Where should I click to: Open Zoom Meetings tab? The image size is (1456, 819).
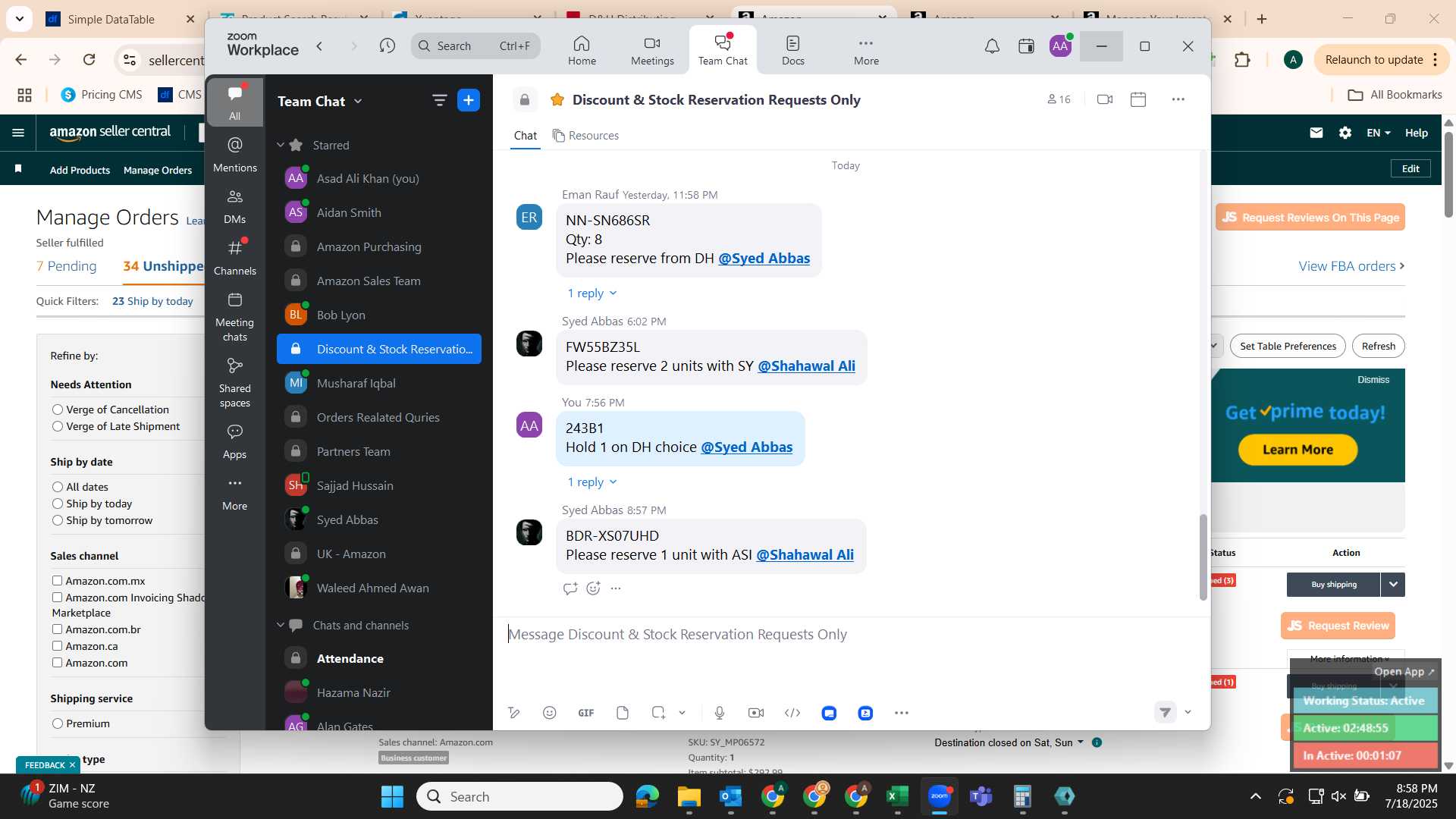pos(652,50)
